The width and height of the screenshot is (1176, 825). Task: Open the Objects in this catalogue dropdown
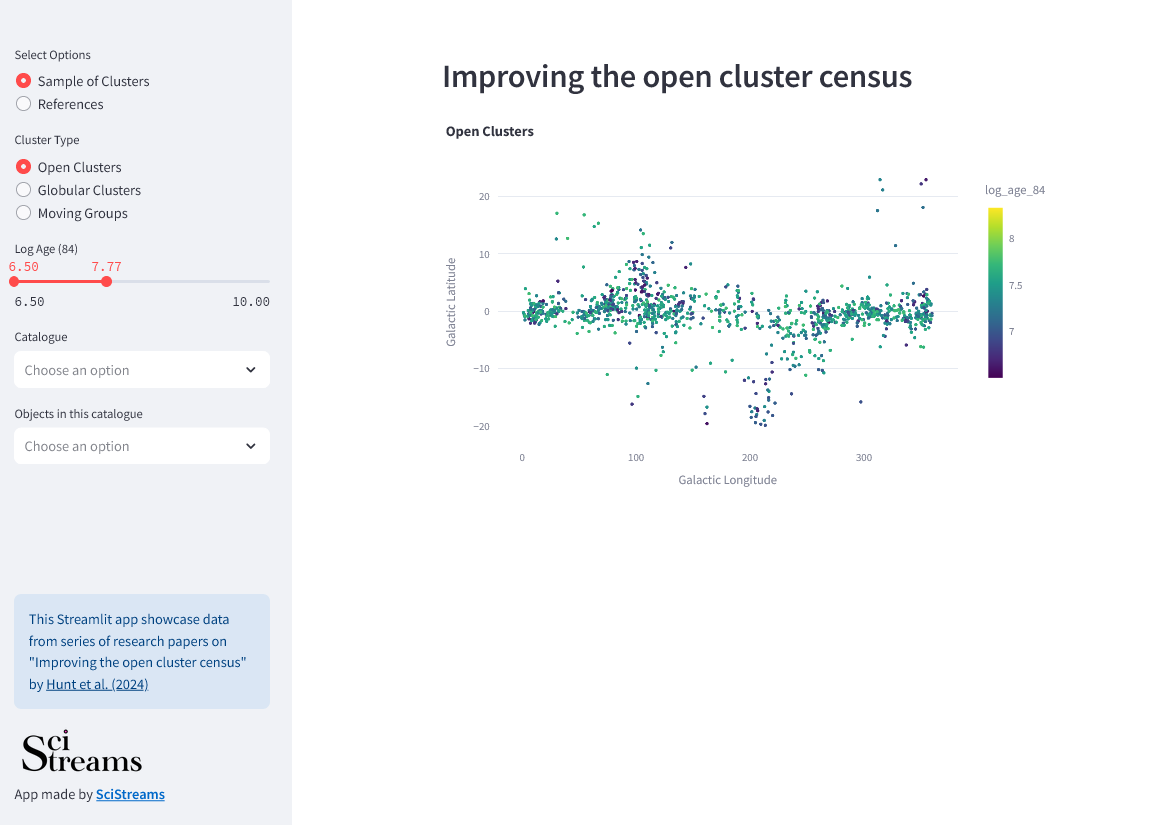tap(142, 446)
